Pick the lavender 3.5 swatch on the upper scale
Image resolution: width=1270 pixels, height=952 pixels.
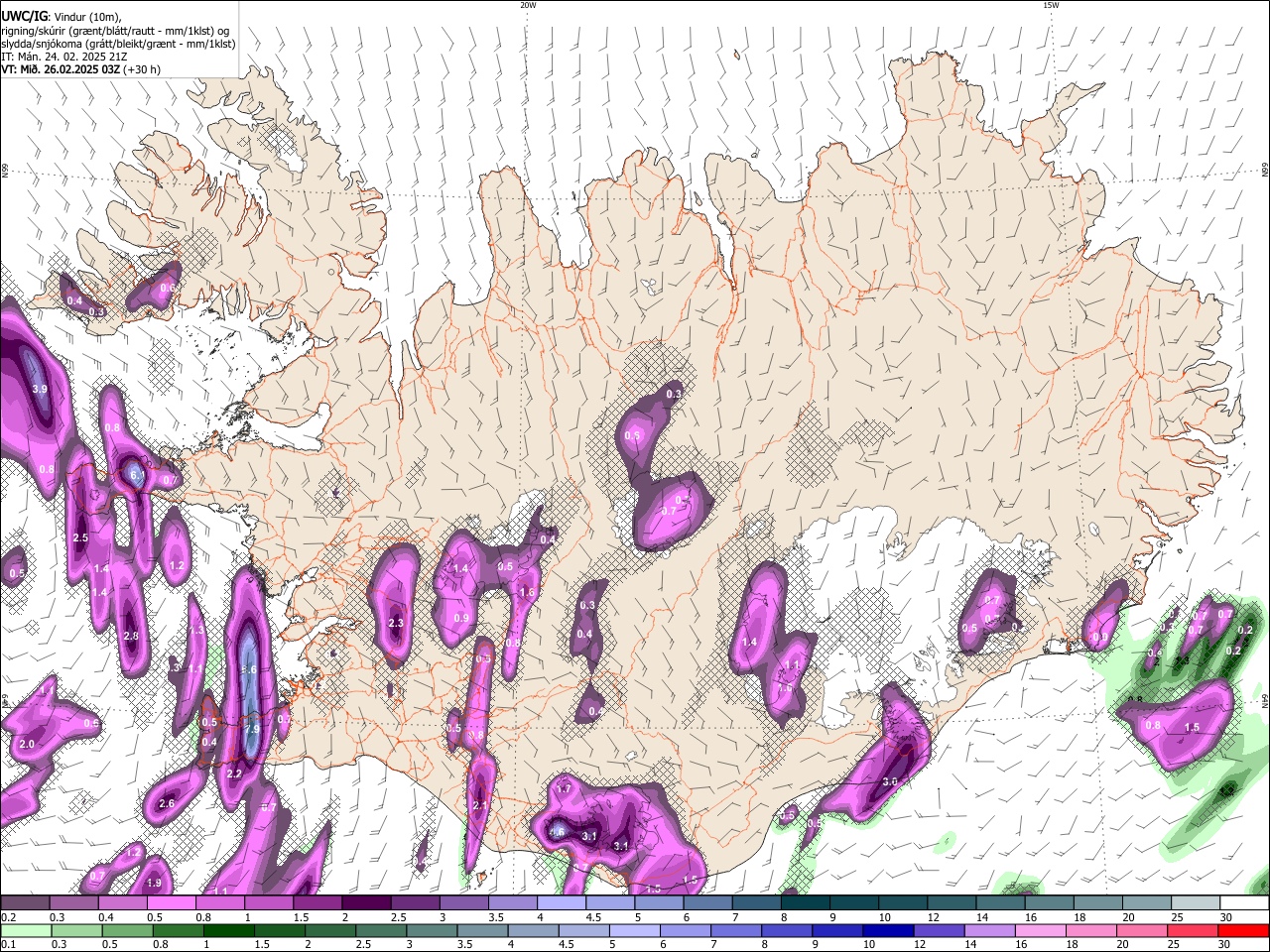[512, 903]
